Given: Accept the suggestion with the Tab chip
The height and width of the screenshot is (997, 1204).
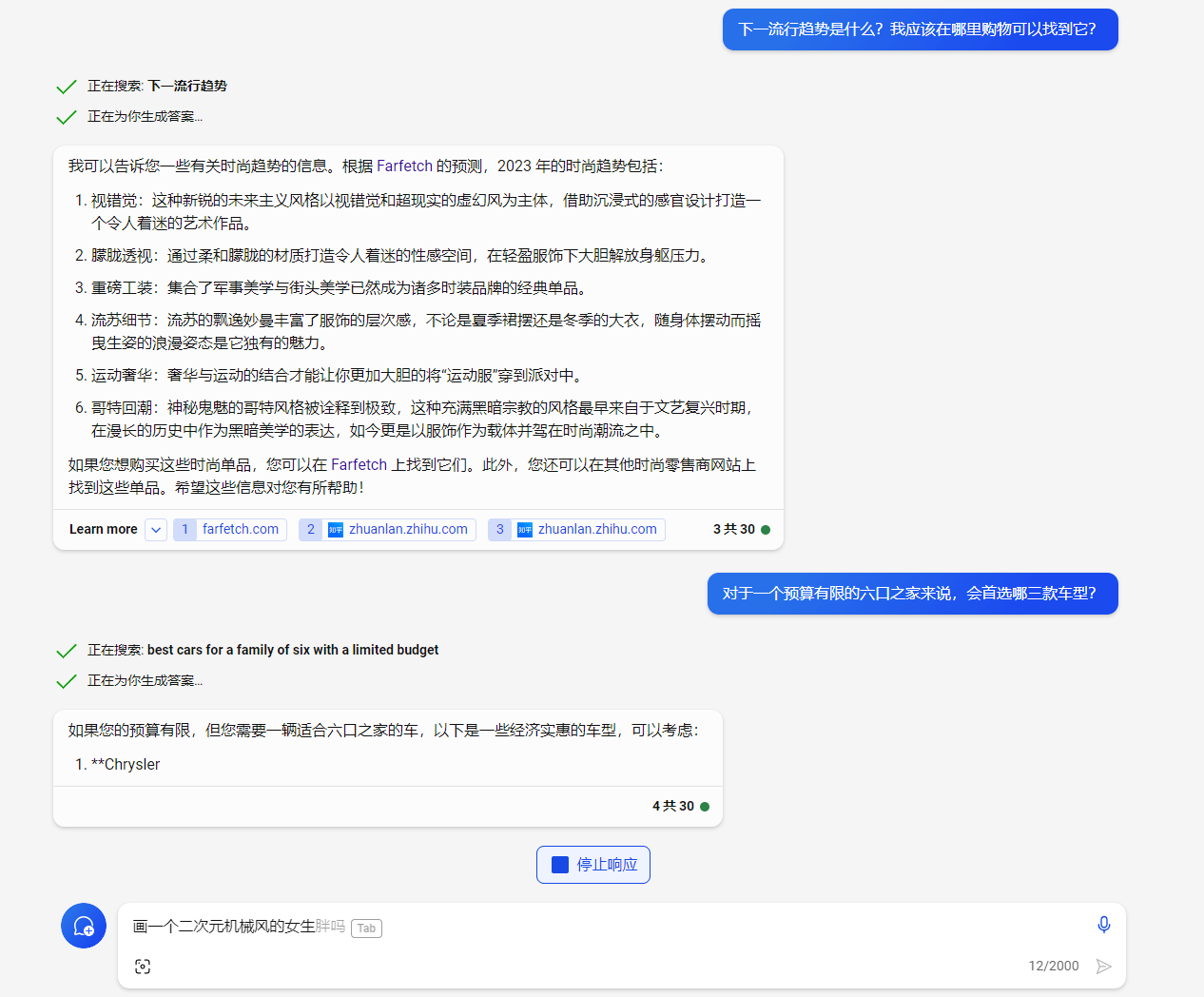Looking at the screenshot, I should (366, 928).
